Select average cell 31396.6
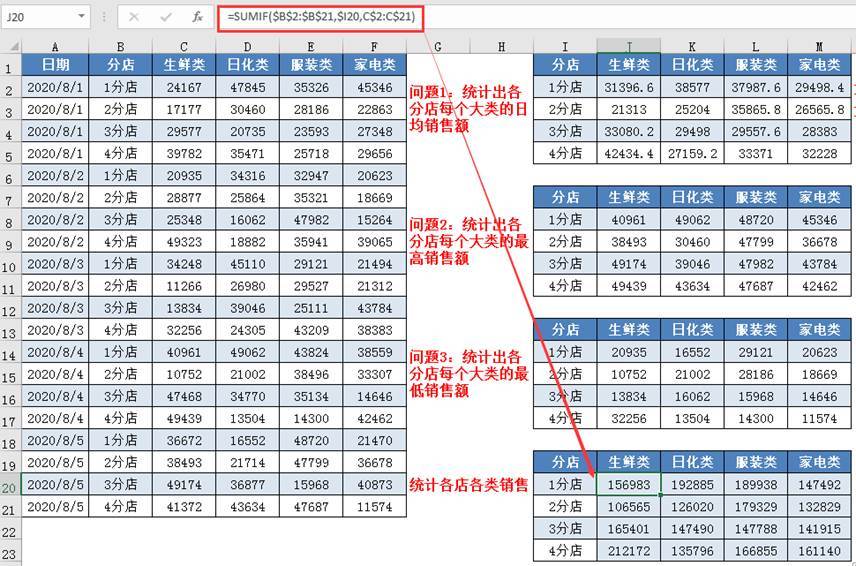The width and height of the screenshot is (856, 566). point(628,87)
